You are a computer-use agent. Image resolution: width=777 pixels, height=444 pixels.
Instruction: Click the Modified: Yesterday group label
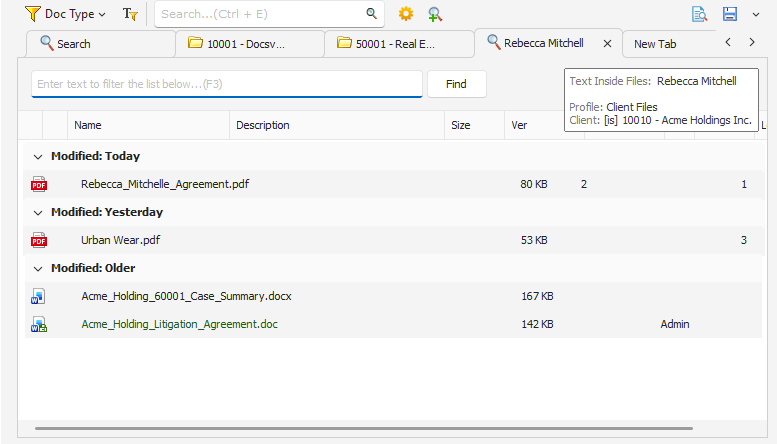point(107,212)
